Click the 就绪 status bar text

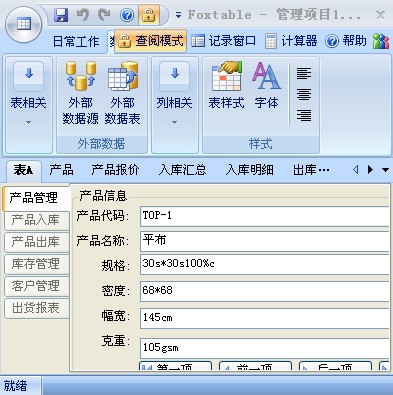click(x=15, y=386)
